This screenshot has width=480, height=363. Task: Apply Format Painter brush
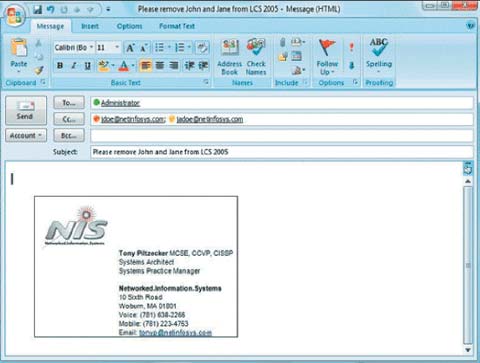click(x=39, y=70)
